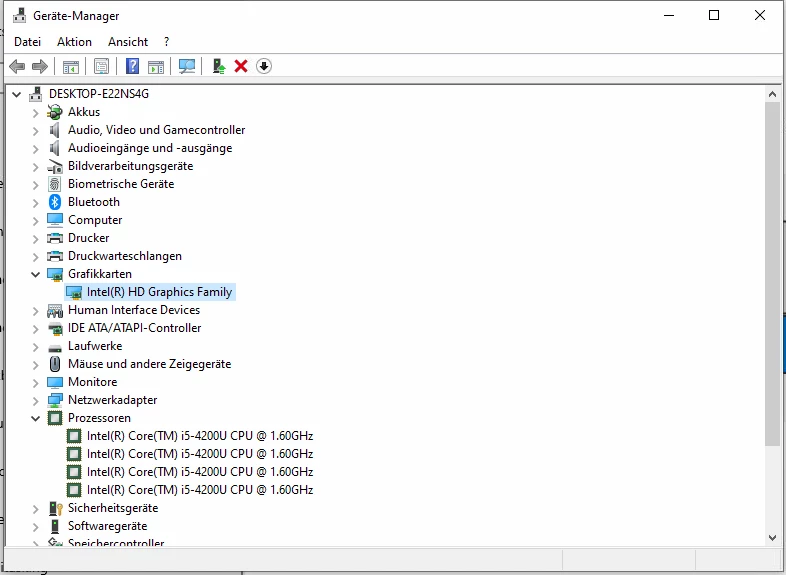Open the Datei menu
Image resolution: width=786 pixels, height=575 pixels.
point(28,42)
